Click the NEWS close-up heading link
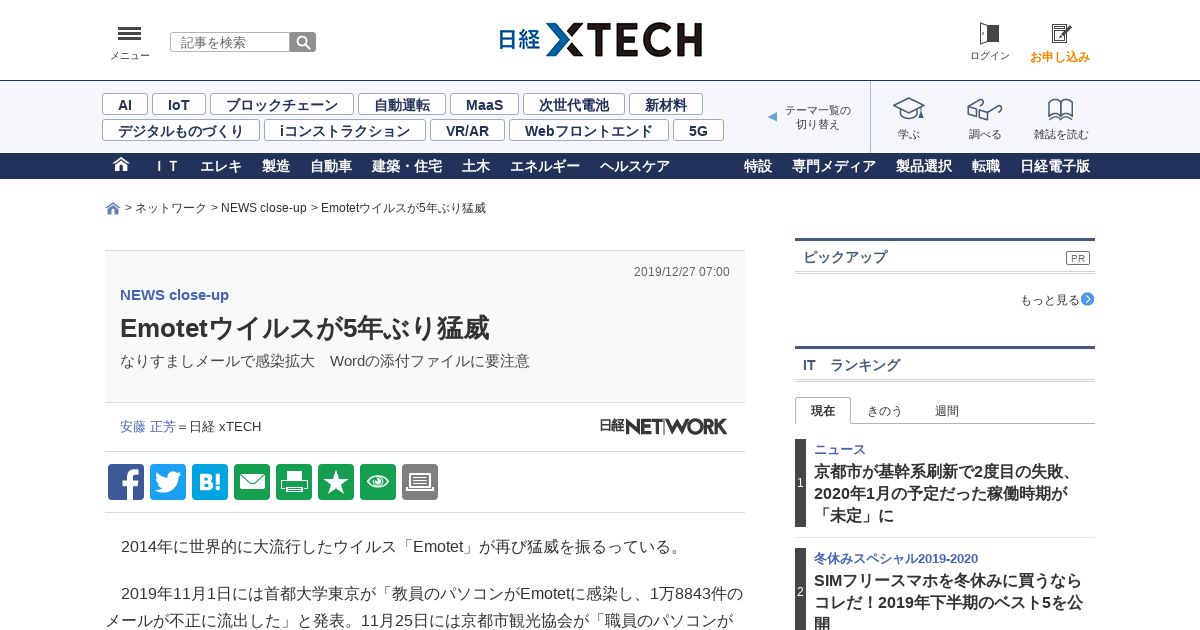 pos(174,295)
